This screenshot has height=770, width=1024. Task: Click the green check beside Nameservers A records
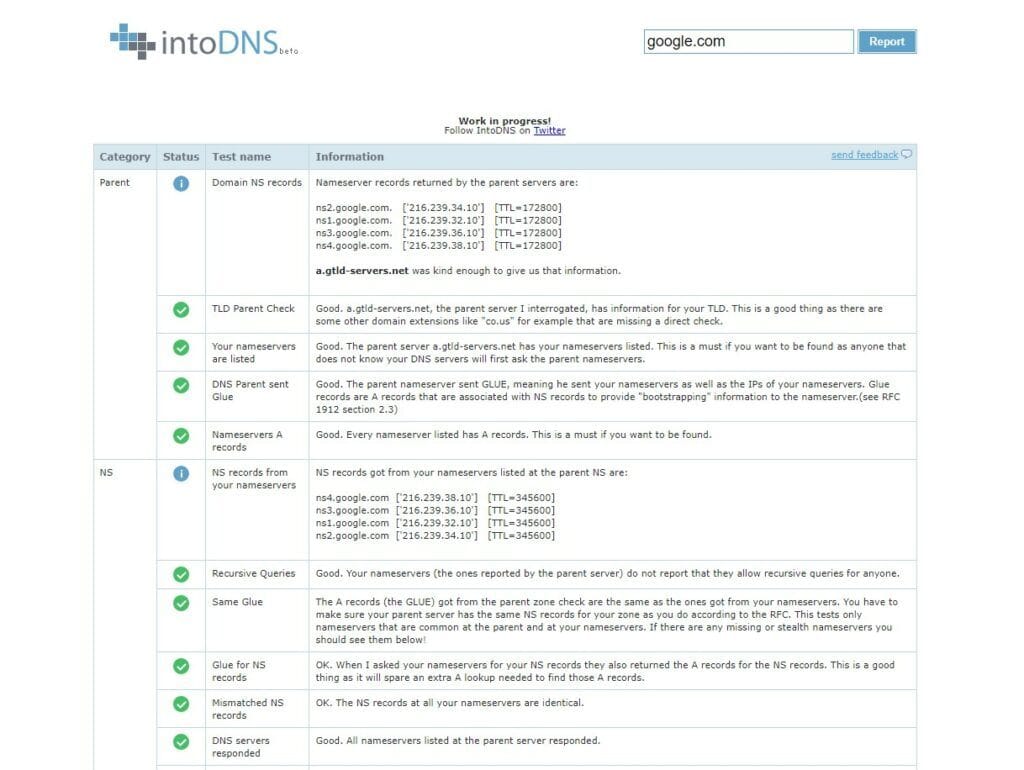(181, 434)
